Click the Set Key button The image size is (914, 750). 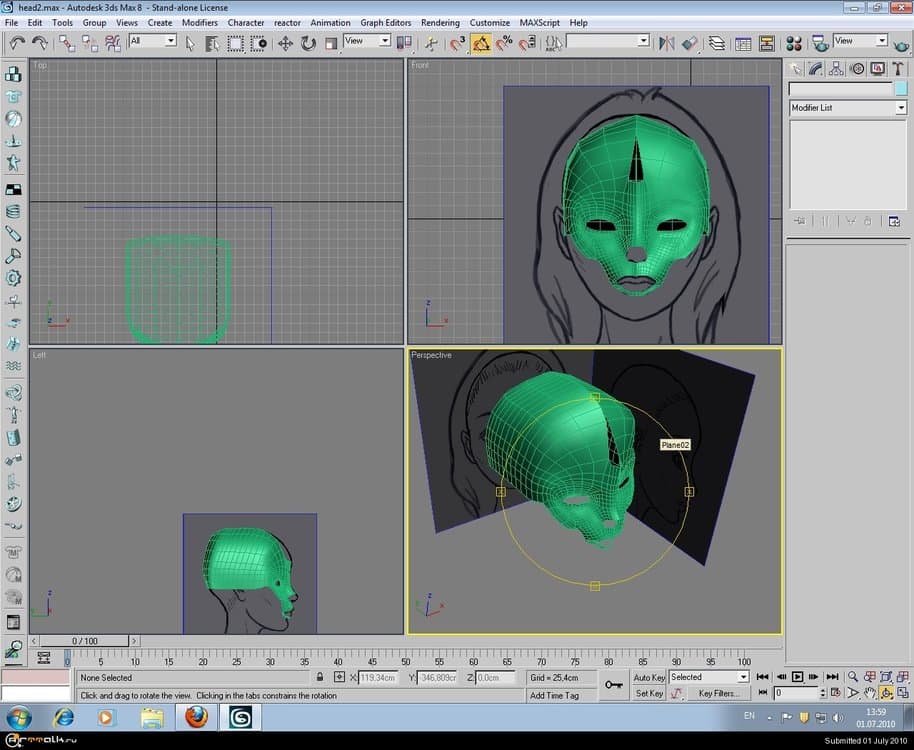(649, 693)
